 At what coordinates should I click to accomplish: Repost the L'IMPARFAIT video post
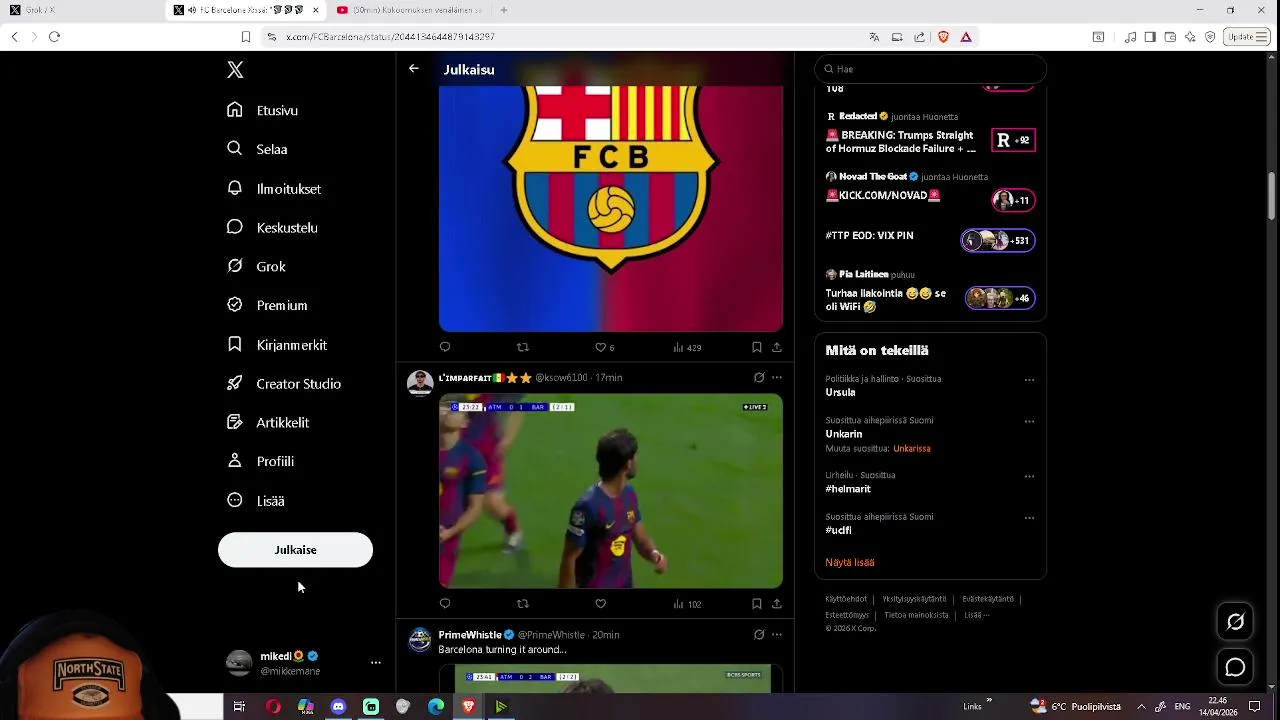click(522, 603)
